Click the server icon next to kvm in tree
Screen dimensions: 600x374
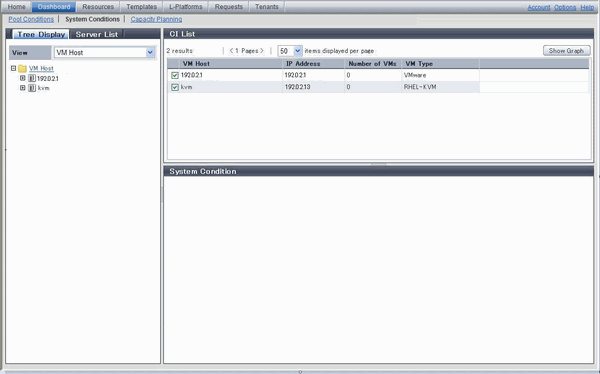coord(32,88)
